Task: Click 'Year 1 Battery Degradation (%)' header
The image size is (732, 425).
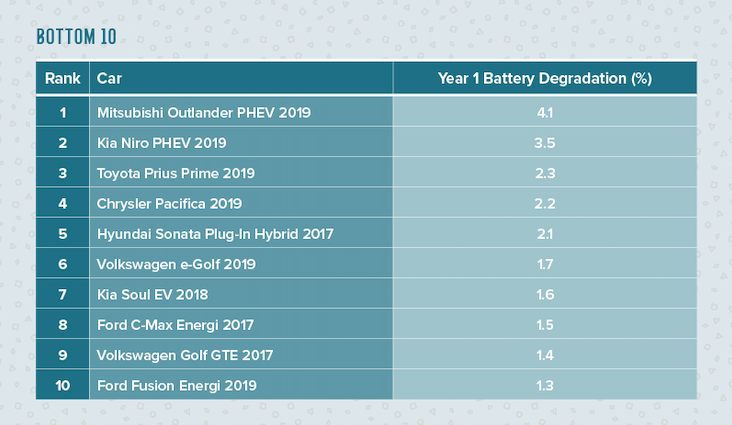Action: coord(545,78)
